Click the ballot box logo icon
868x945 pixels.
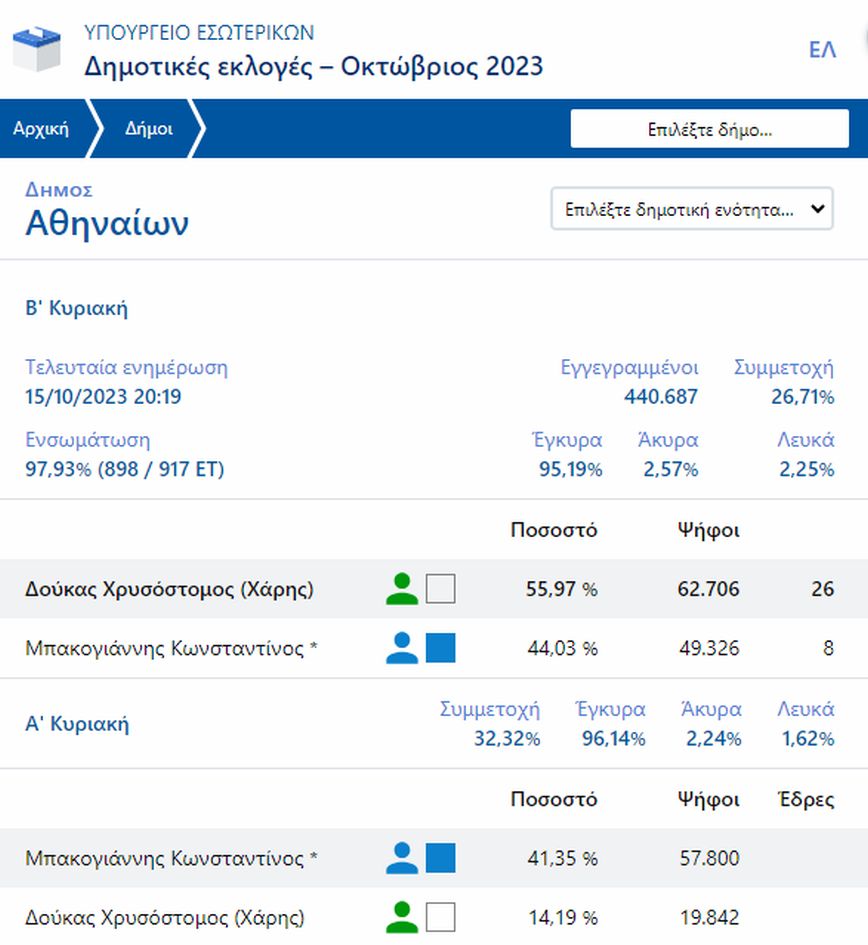tap(37, 49)
